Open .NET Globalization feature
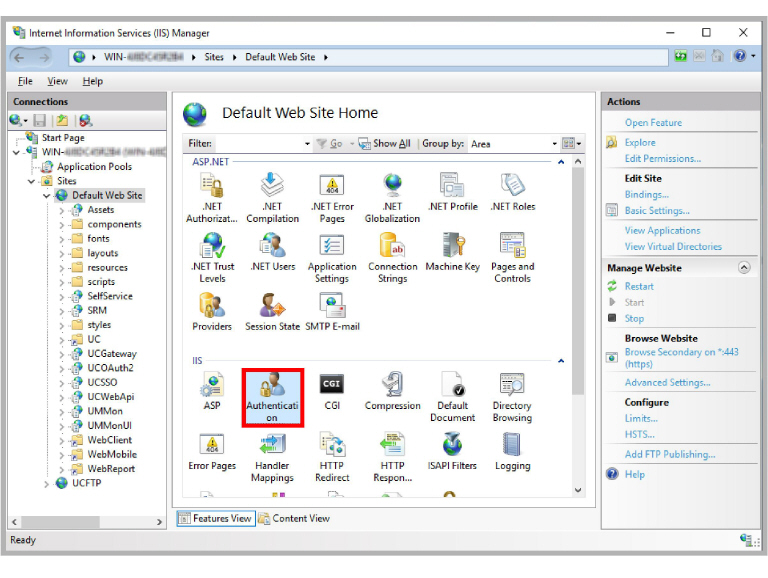The height and width of the screenshot is (578, 768). tap(392, 197)
